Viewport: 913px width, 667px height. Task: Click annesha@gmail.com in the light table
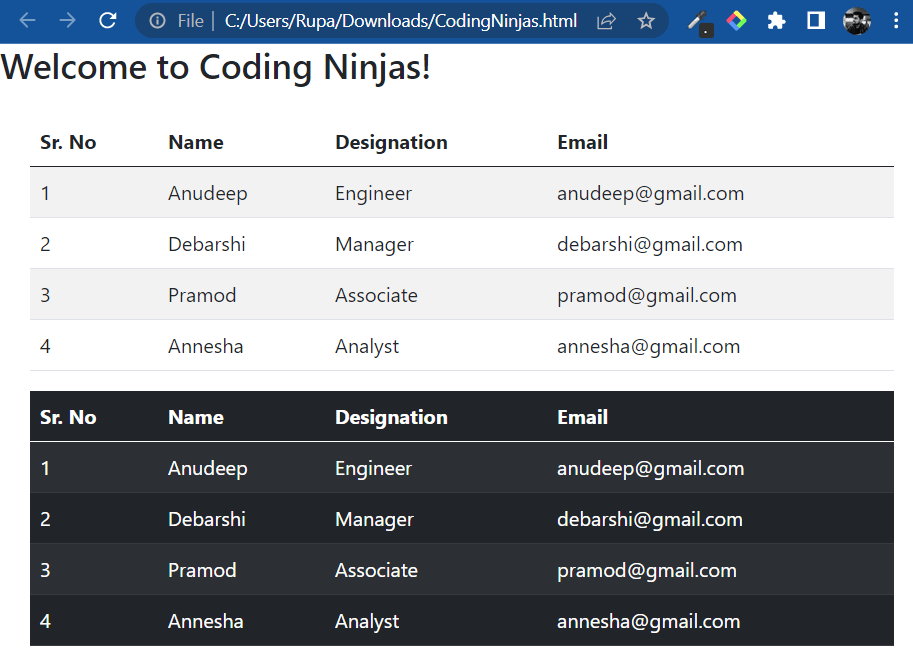[x=647, y=346]
